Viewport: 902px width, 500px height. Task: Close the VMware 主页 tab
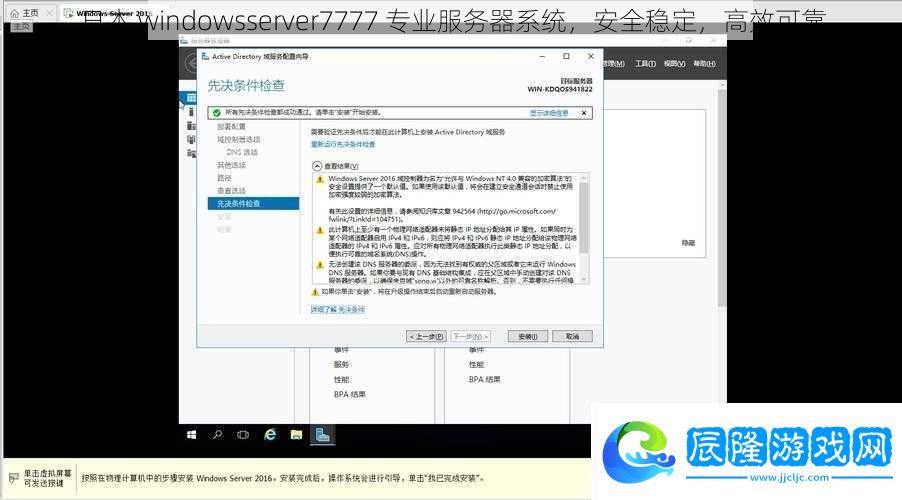49,13
